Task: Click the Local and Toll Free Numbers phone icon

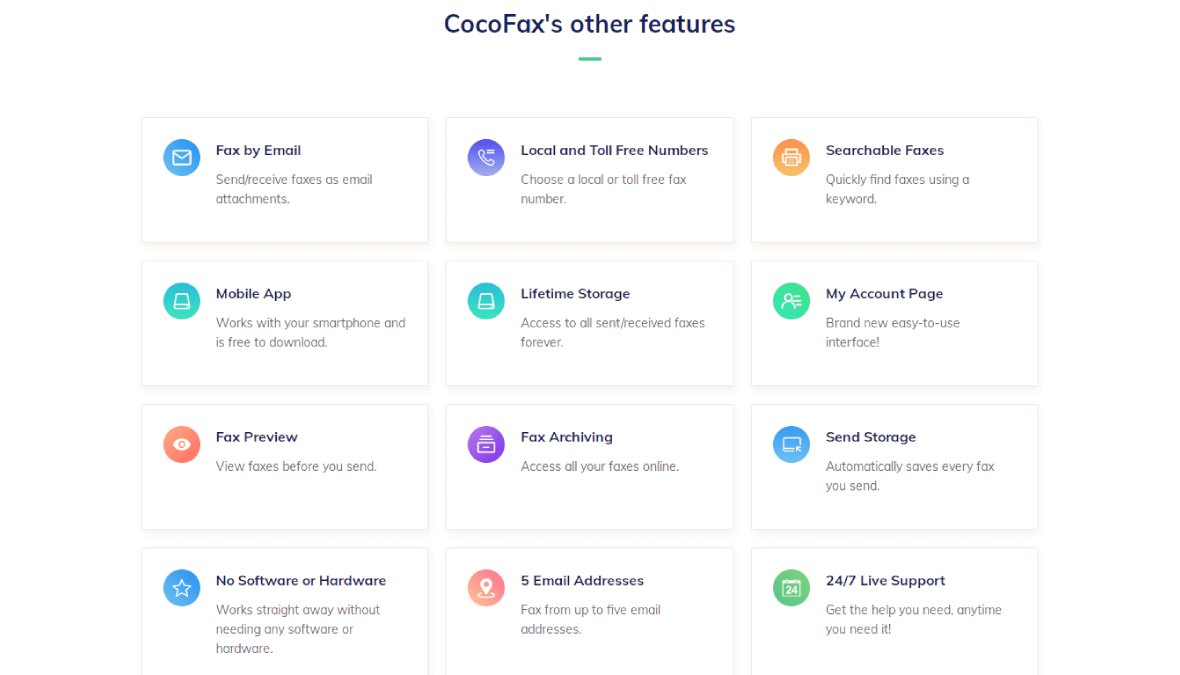Action: click(486, 157)
